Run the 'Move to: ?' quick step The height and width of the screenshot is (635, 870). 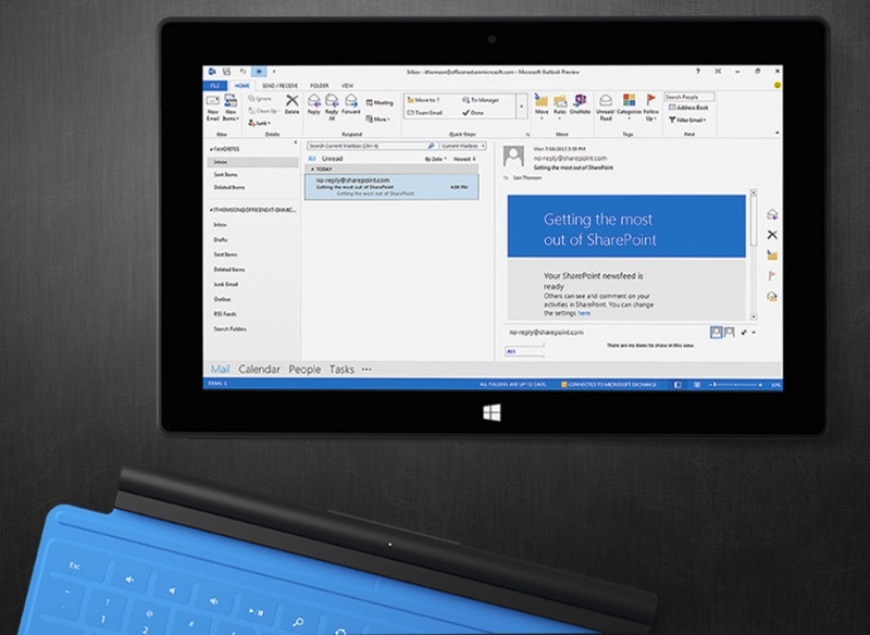click(423, 100)
